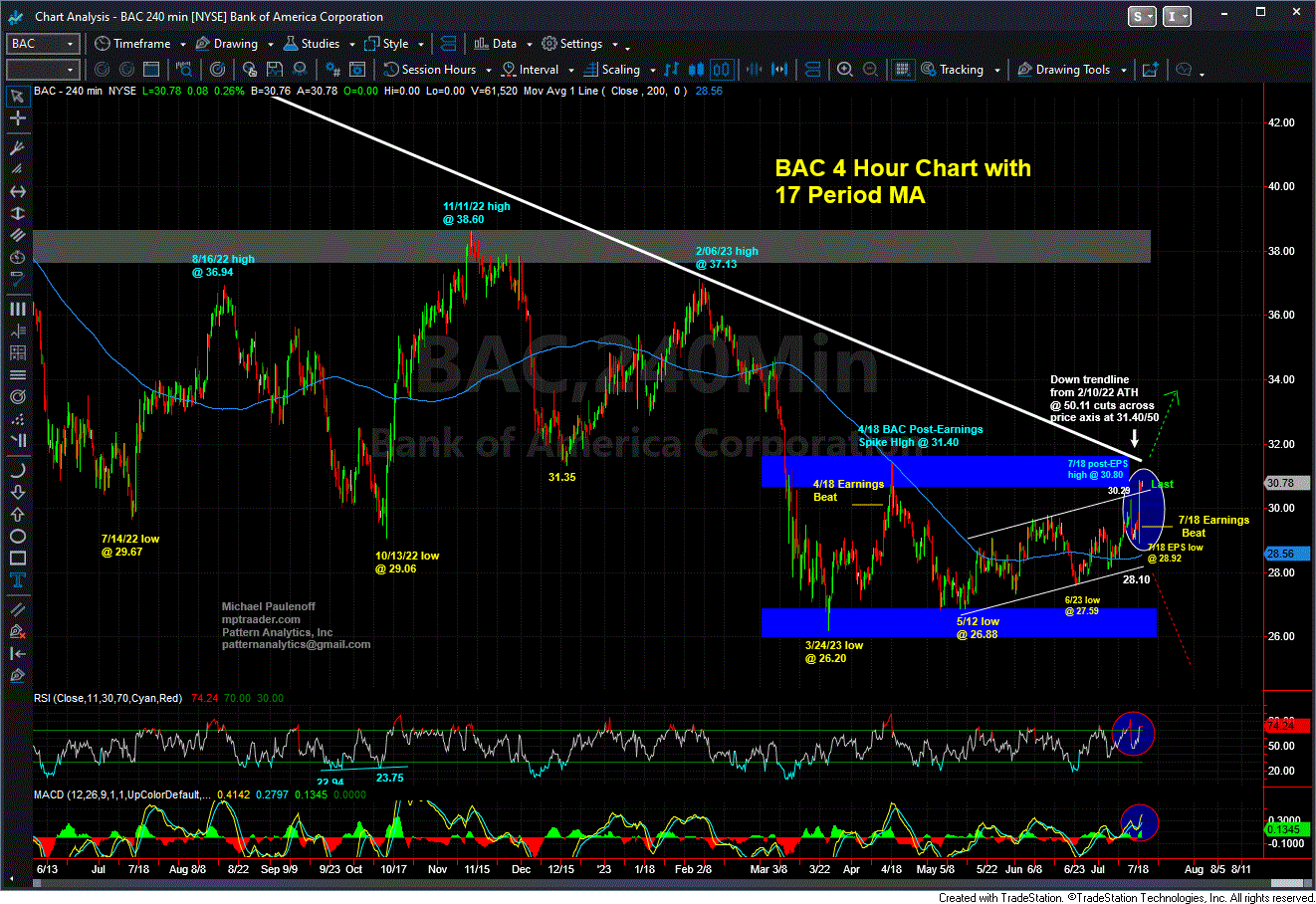Select the arc drawing tool
Image resolution: width=1316 pixels, height=904 pixels.
[17, 471]
